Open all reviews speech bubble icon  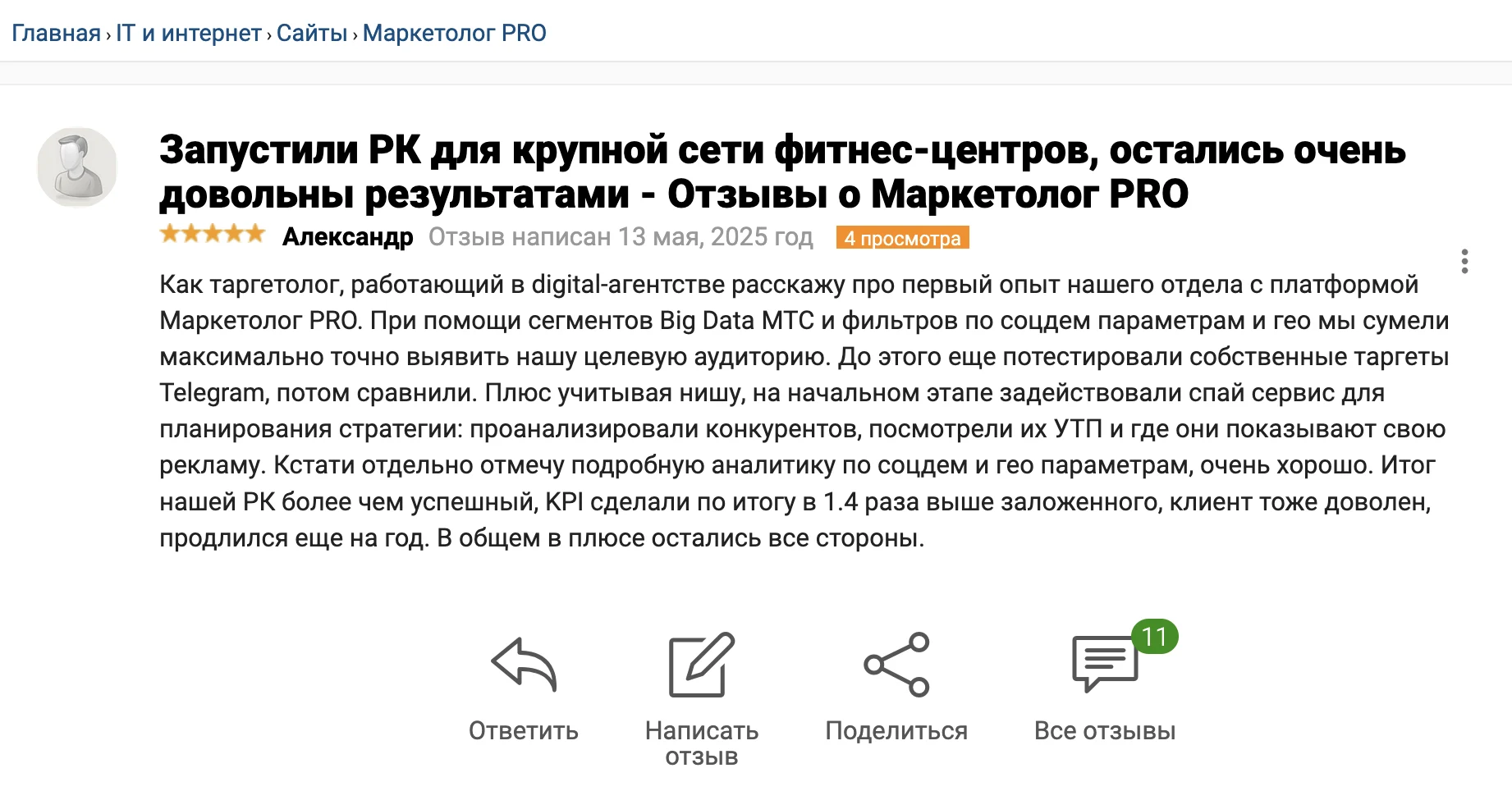(x=1105, y=663)
